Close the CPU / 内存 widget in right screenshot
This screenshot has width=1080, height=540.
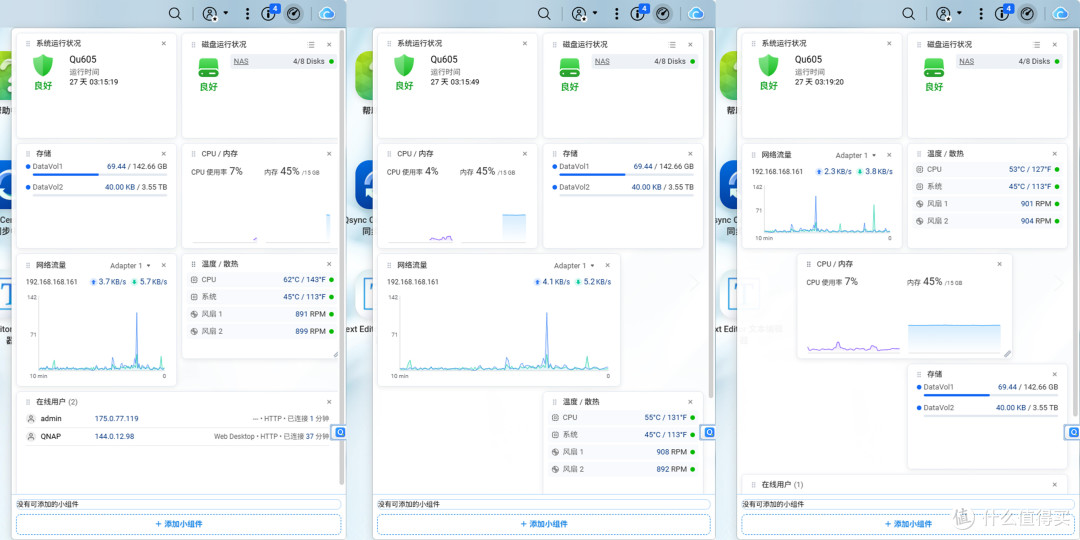point(999,264)
